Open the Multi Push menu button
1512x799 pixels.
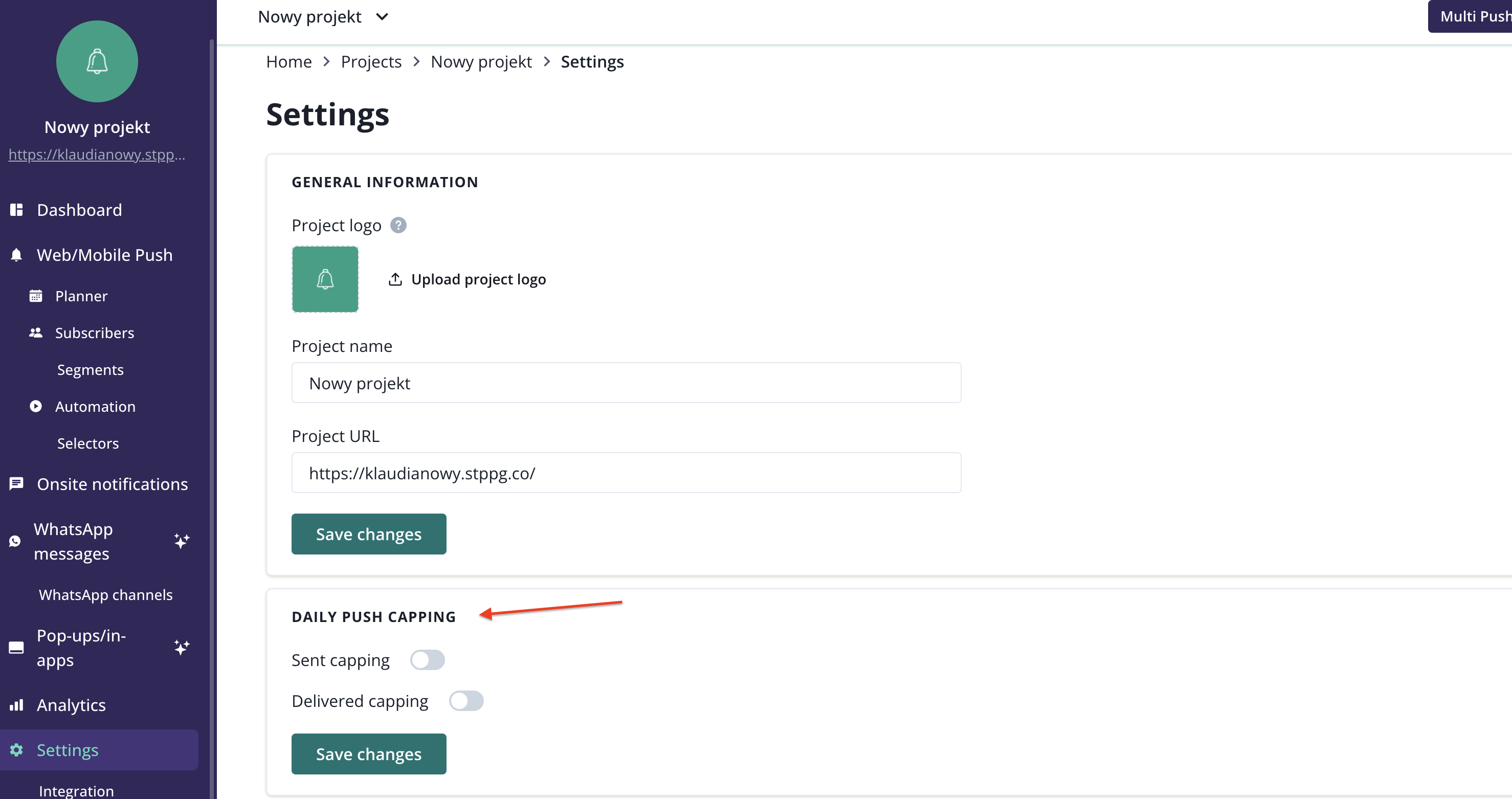(x=1472, y=16)
